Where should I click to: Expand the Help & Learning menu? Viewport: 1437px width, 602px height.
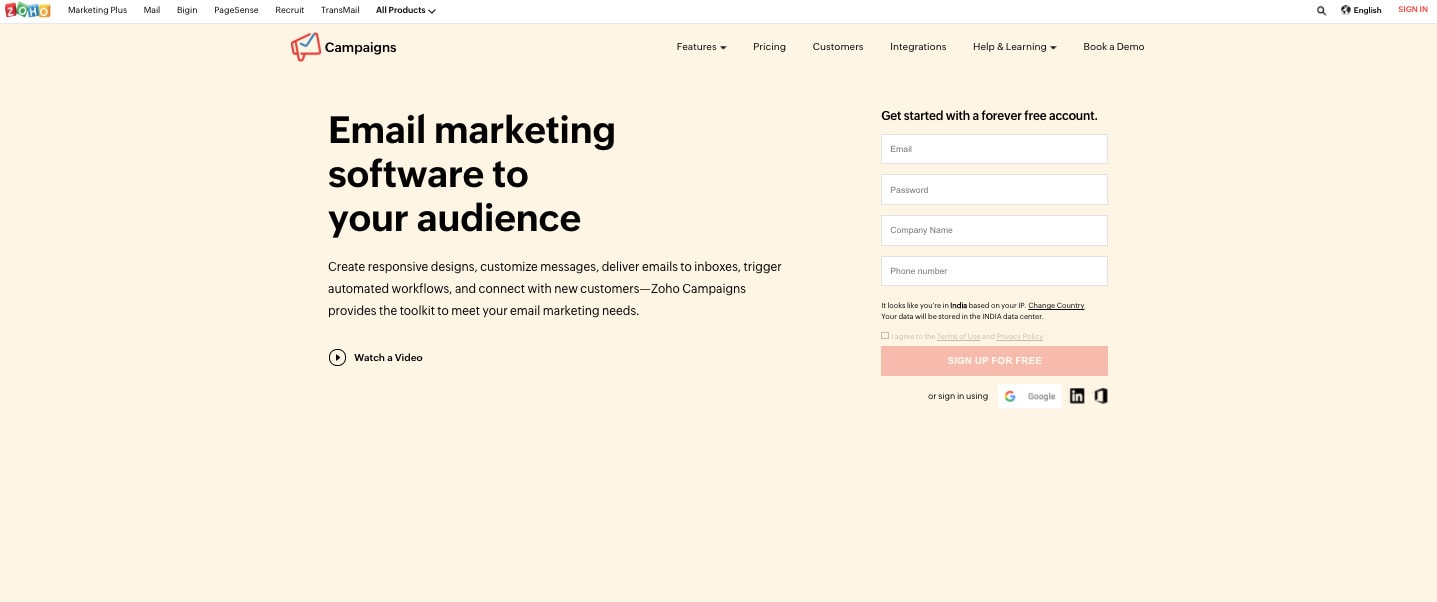pyautogui.click(x=1014, y=47)
